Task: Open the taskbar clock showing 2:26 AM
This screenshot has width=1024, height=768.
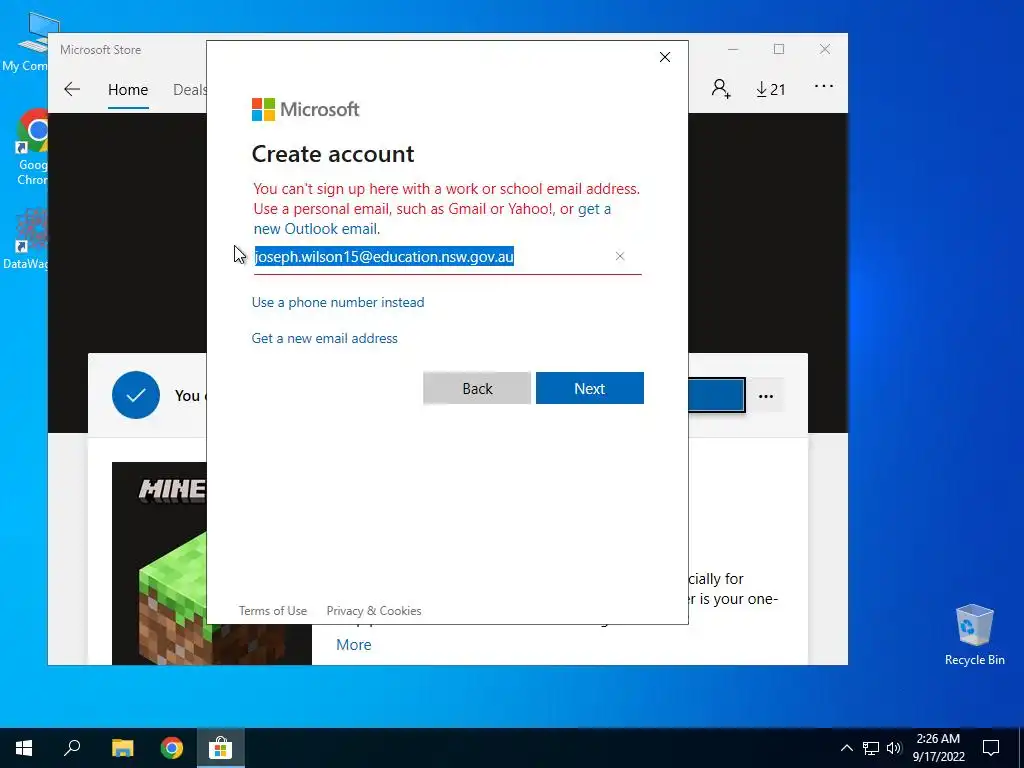Action: point(938,748)
